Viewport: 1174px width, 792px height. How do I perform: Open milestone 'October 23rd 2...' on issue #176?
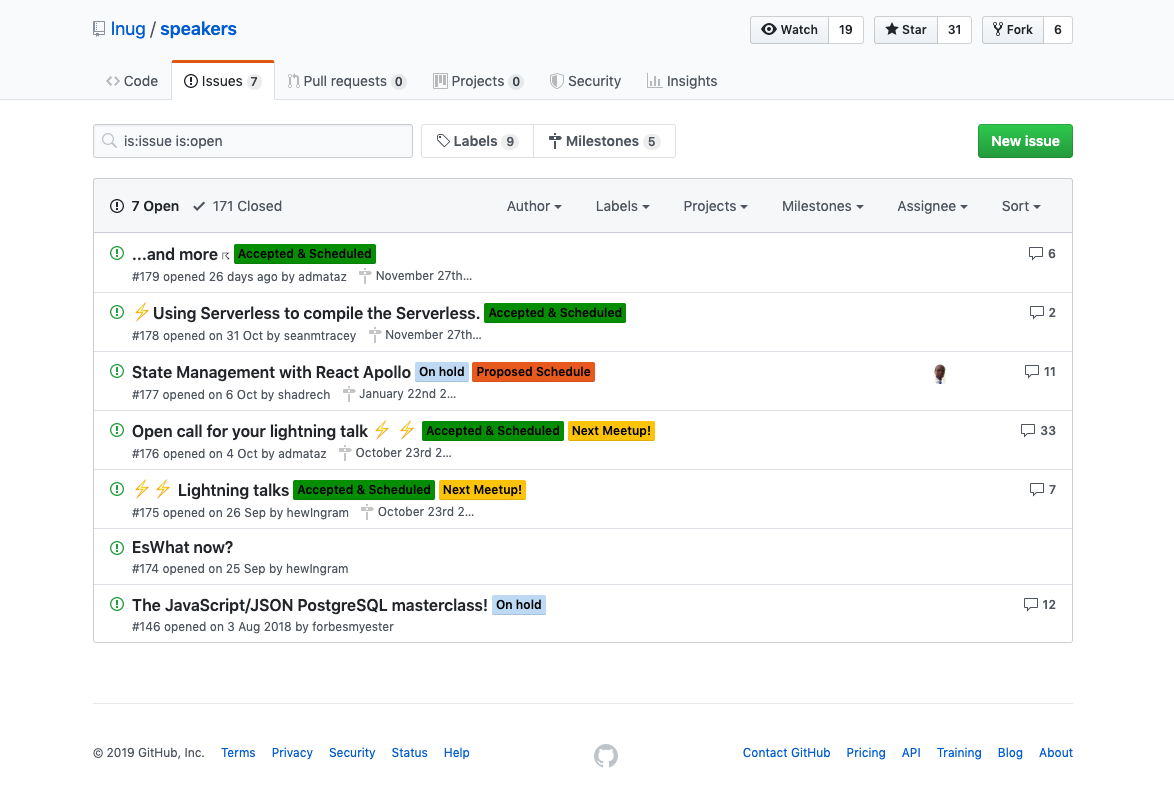(395, 454)
